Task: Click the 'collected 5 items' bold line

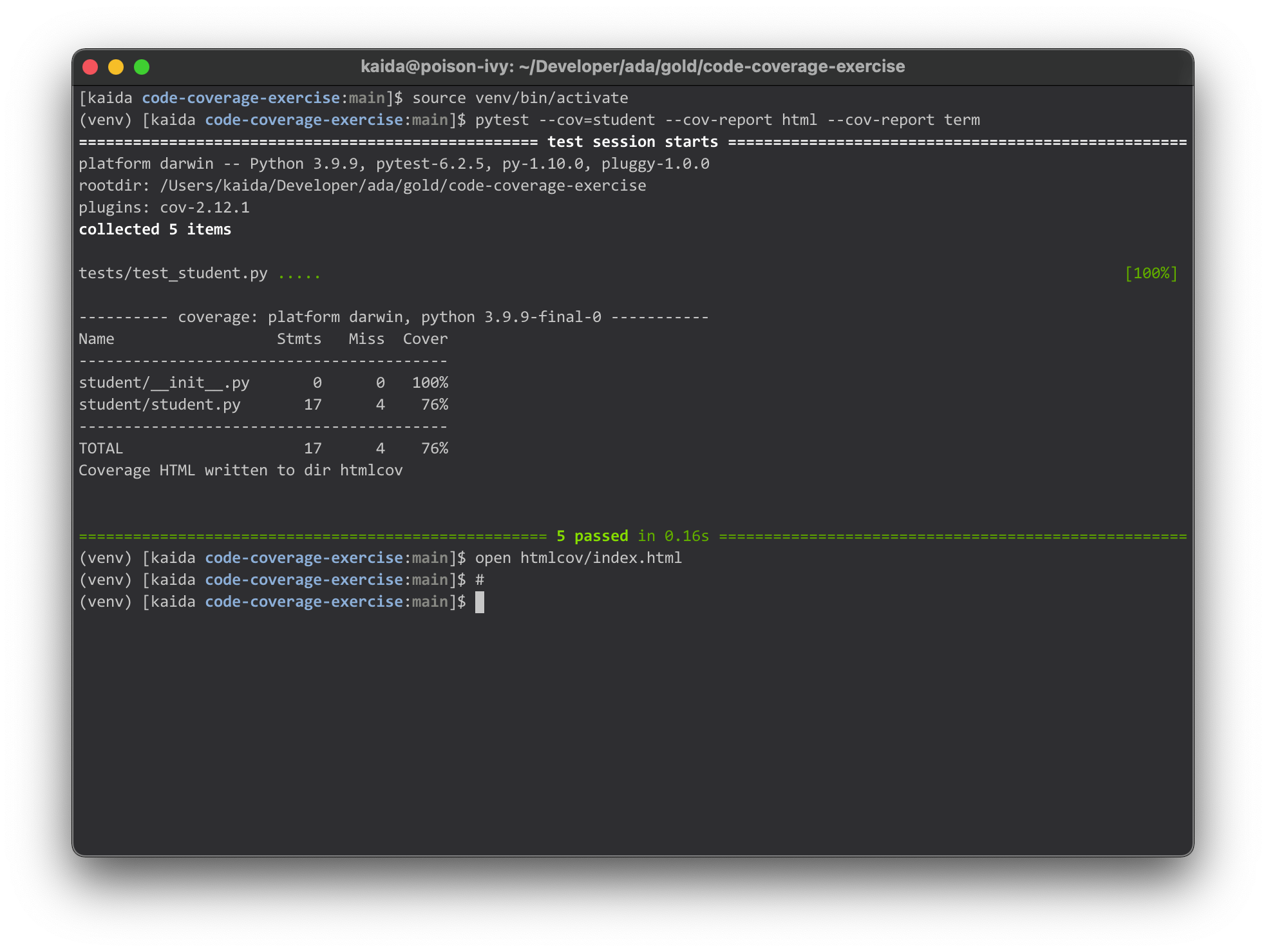Action: point(155,230)
